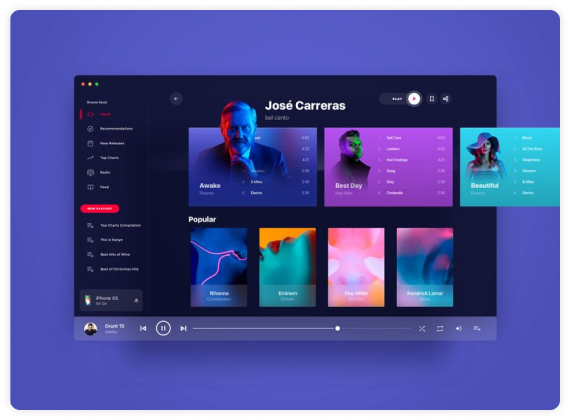570x420 pixels.
Task: Select Recommendations in the sidebar
Action: (110, 129)
